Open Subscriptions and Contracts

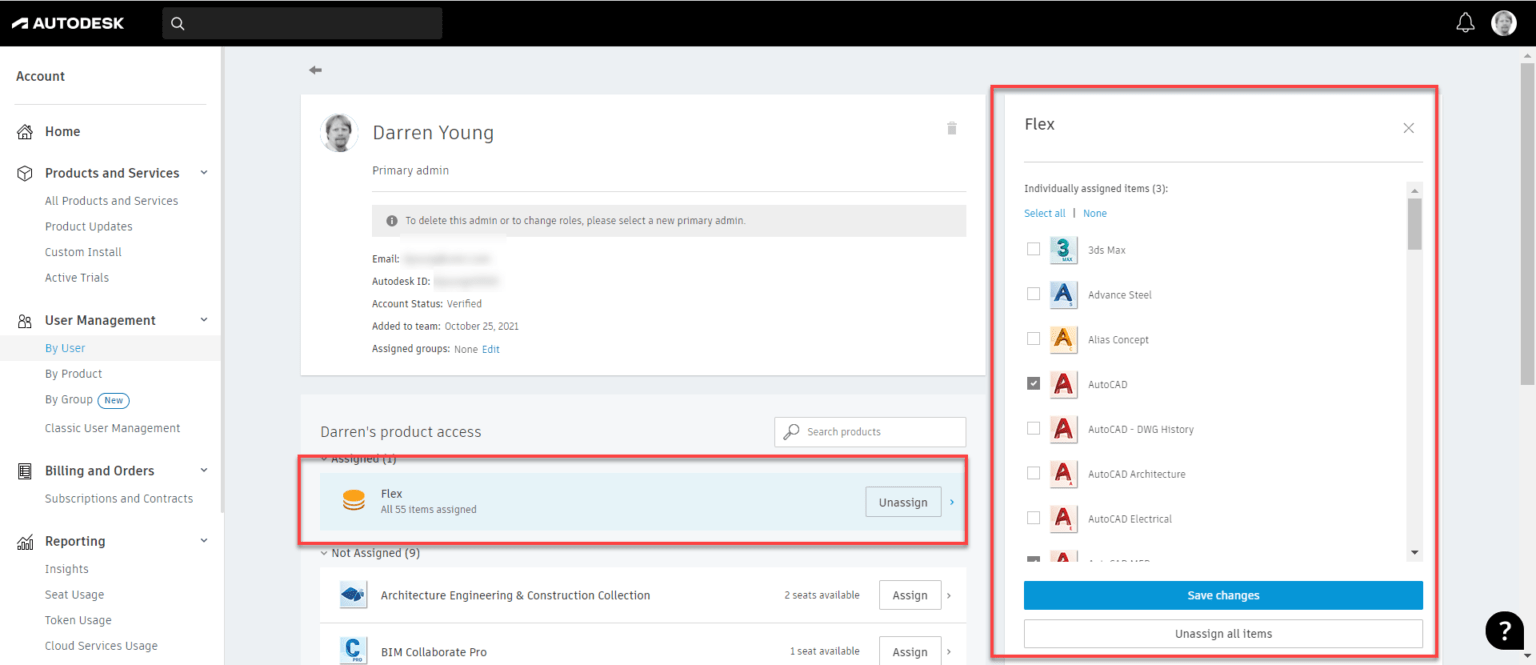point(119,498)
